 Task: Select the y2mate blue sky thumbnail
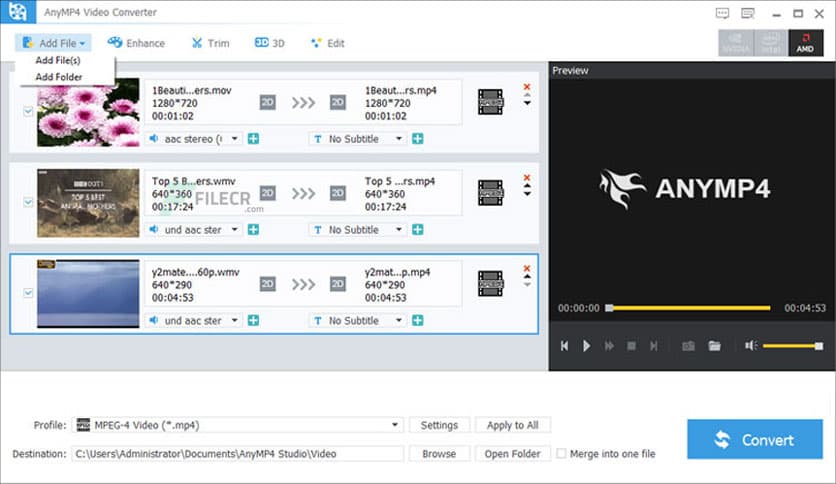point(88,294)
